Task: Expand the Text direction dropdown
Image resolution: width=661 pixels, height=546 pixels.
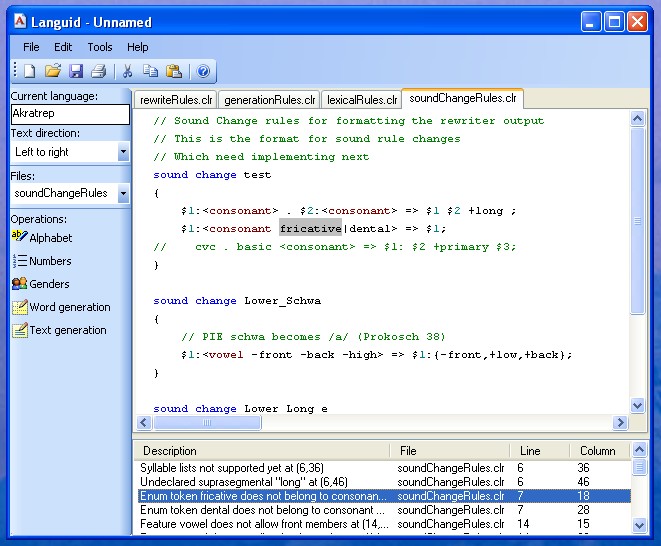Action: [x=123, y=152]
